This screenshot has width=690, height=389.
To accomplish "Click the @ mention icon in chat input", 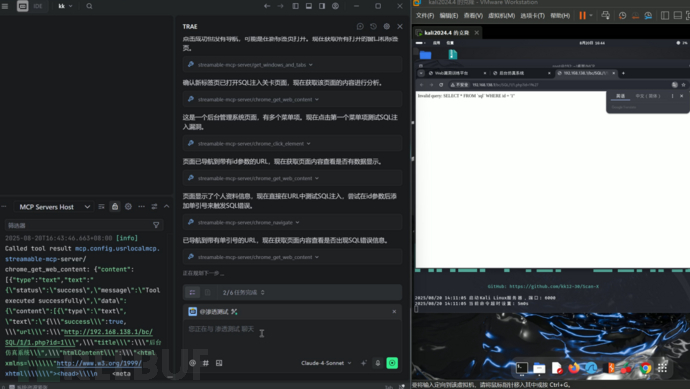I will pyautogui.click(x=192, y=363).
